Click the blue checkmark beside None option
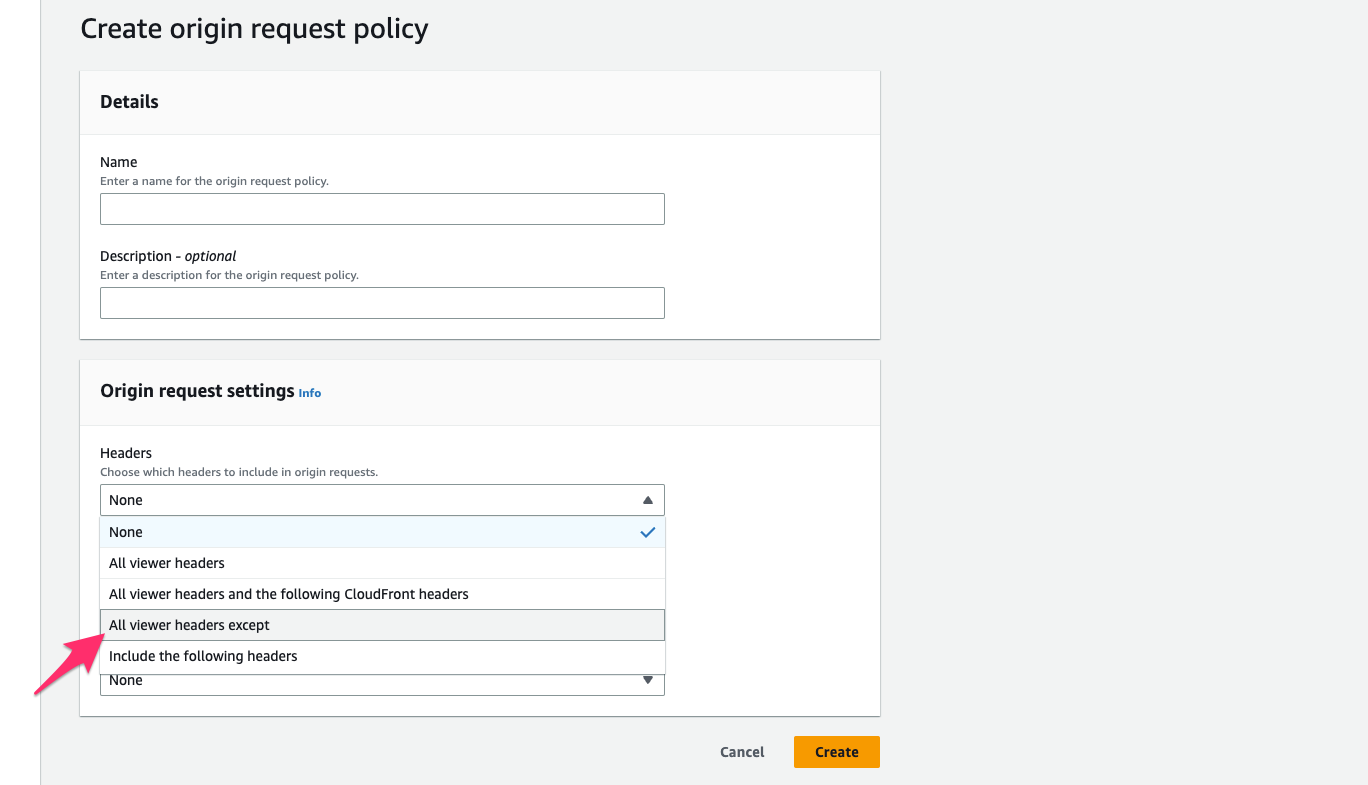1368x785 pixels. click(648, 532)
